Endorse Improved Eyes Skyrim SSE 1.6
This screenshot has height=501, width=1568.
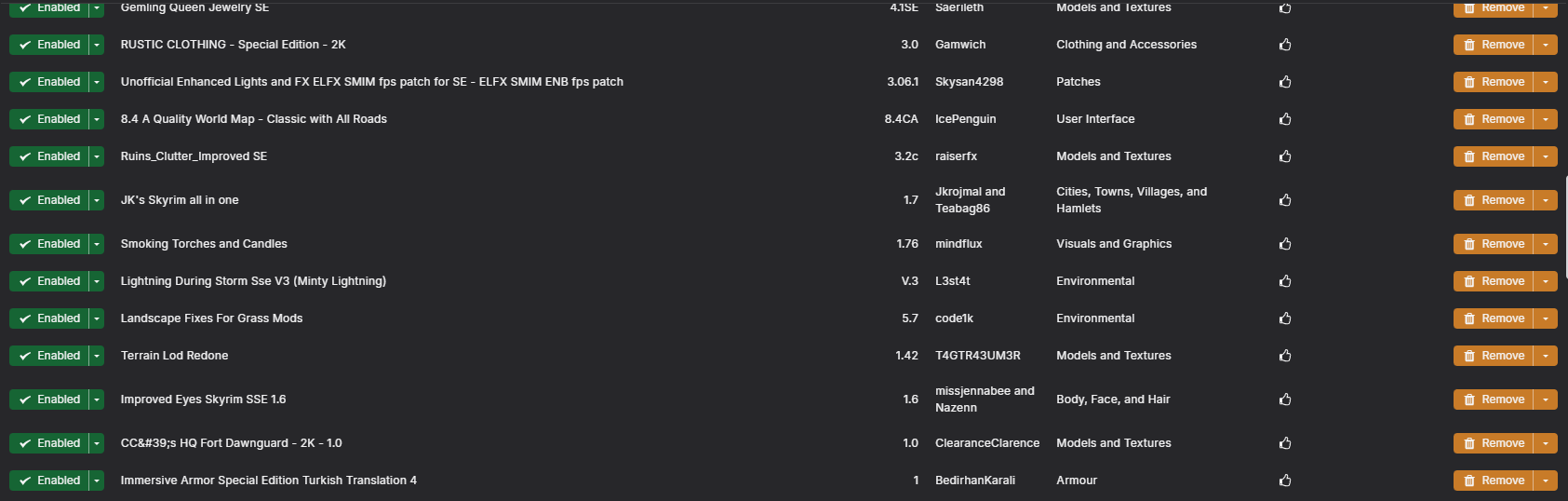(x=1285, y=399)
